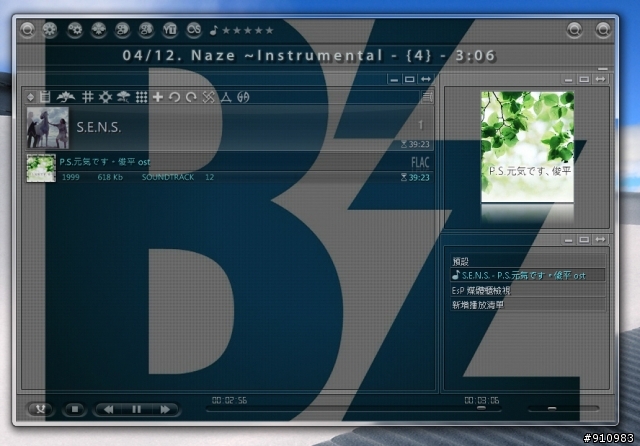The width and height of the screenshot is (640, 446).
Task: Click the triangle toolbar icon
Action: pyautogui.click(x=226, y=97)
